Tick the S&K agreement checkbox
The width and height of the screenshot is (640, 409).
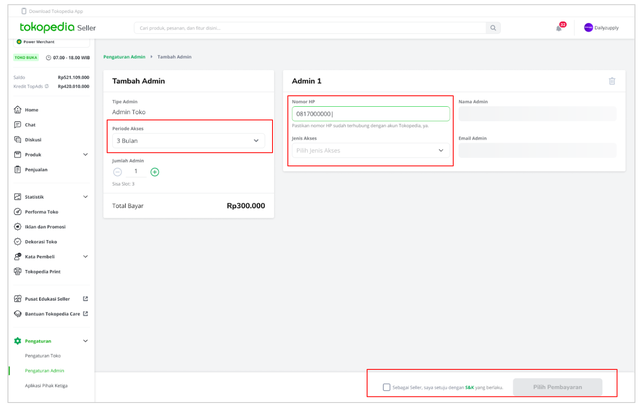click(386, 387)
